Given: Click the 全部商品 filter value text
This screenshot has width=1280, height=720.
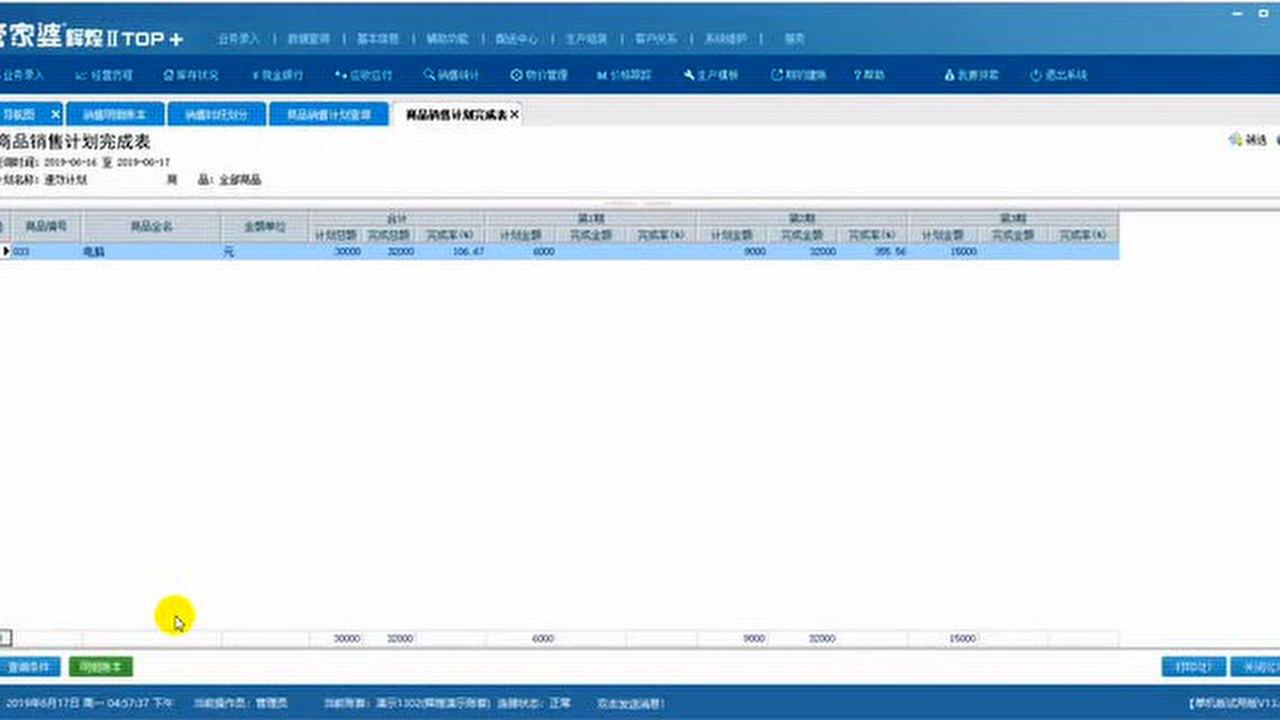Looking at the screenshot, I should click(240, 180).
